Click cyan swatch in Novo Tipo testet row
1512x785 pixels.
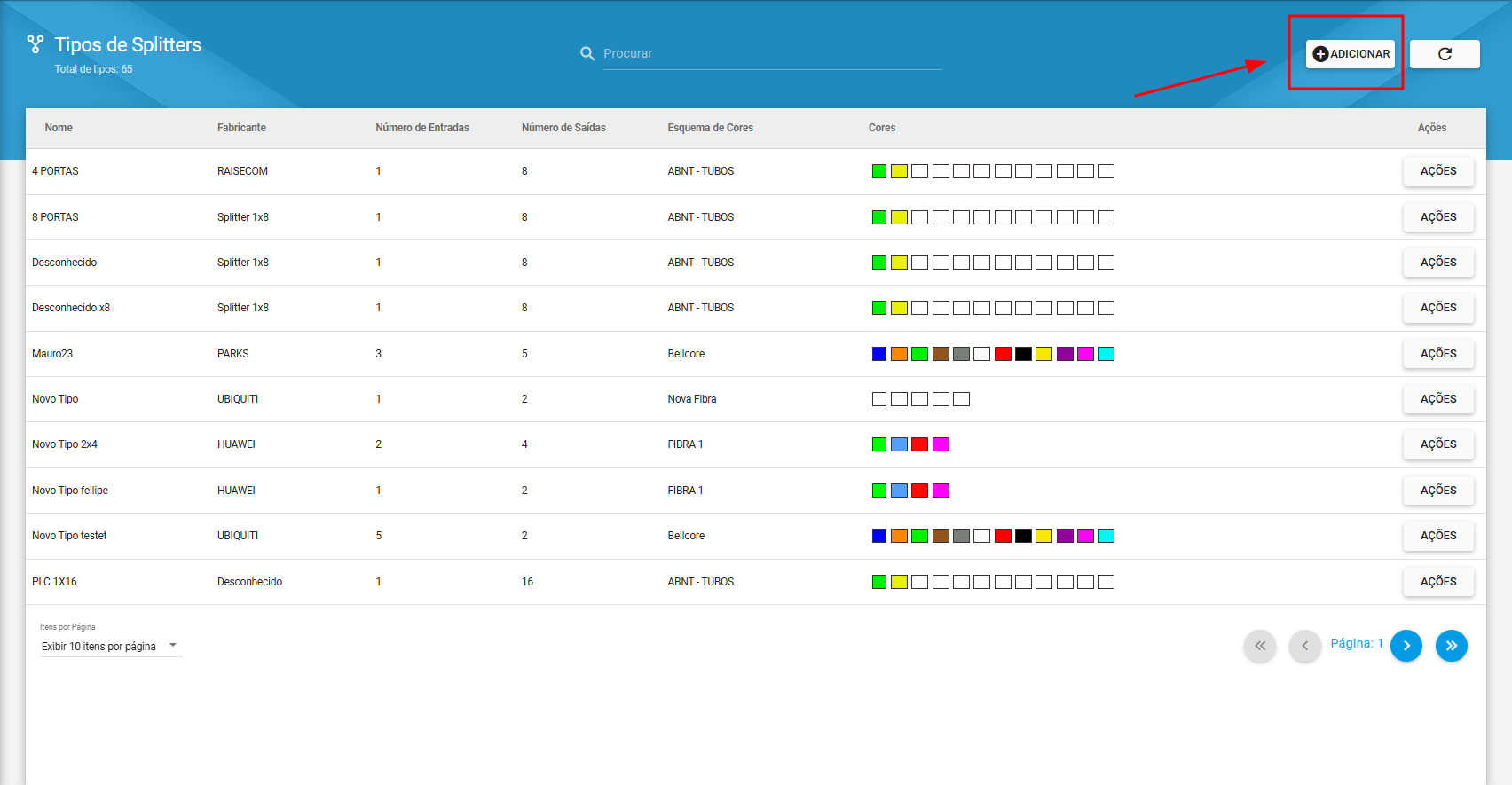pos(1106,536)
